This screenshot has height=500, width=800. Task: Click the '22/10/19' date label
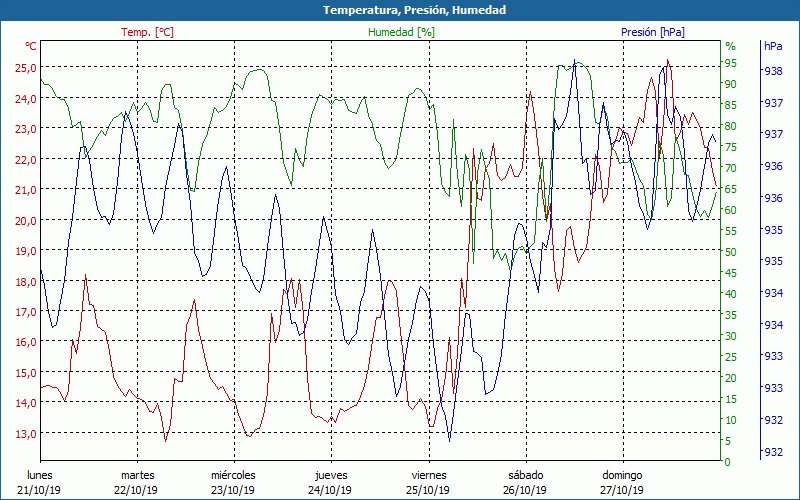coord(136,490)
